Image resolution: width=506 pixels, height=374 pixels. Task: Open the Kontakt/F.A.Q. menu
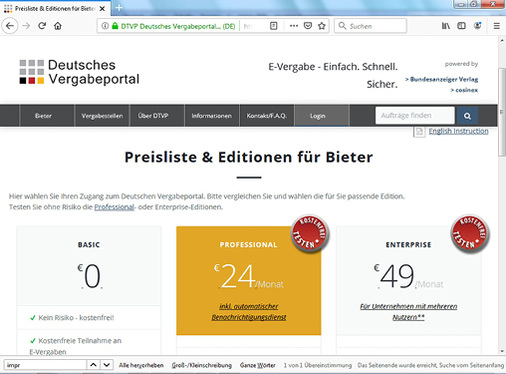pyautogui.click(x=267, y=116)
